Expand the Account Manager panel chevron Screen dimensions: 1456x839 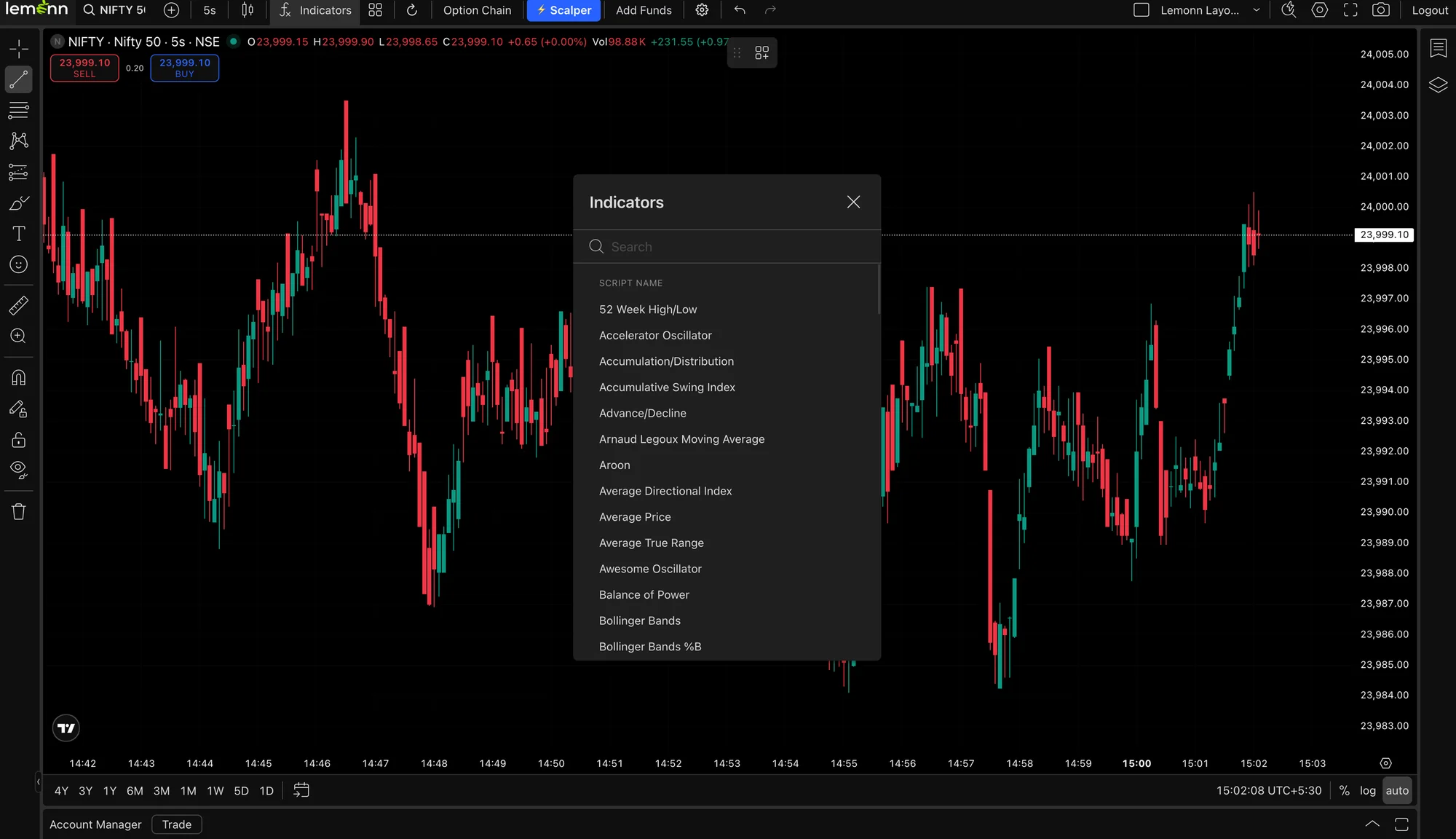[x=1372, y=824]
